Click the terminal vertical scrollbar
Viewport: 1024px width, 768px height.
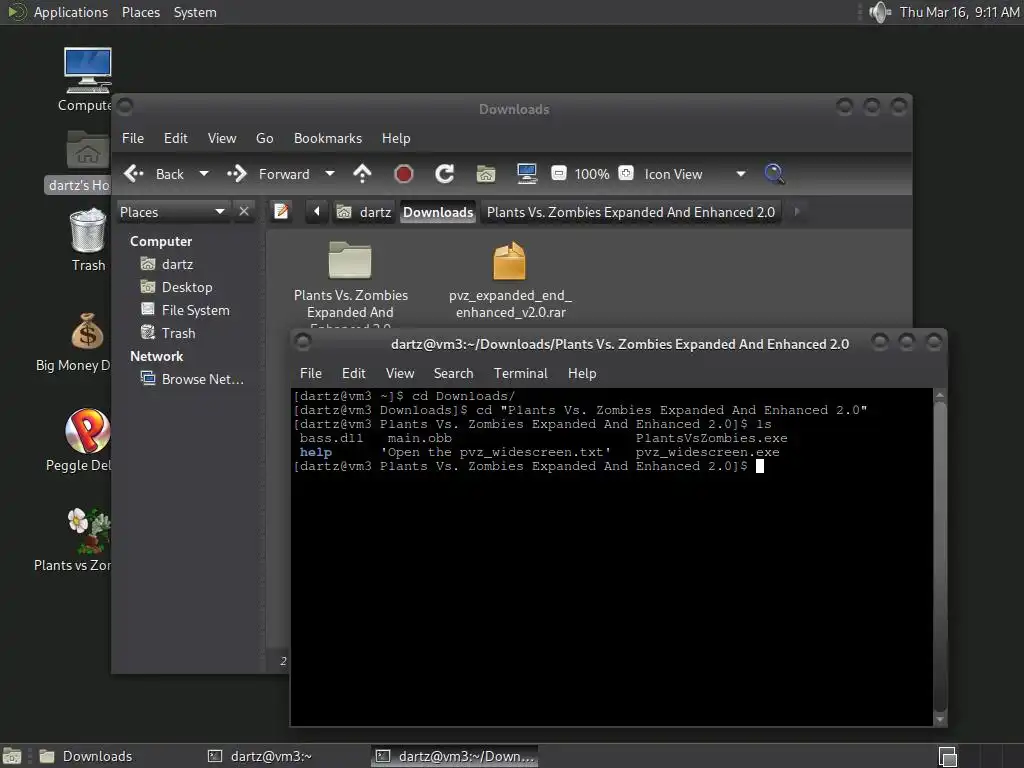(x=940, y=557)
